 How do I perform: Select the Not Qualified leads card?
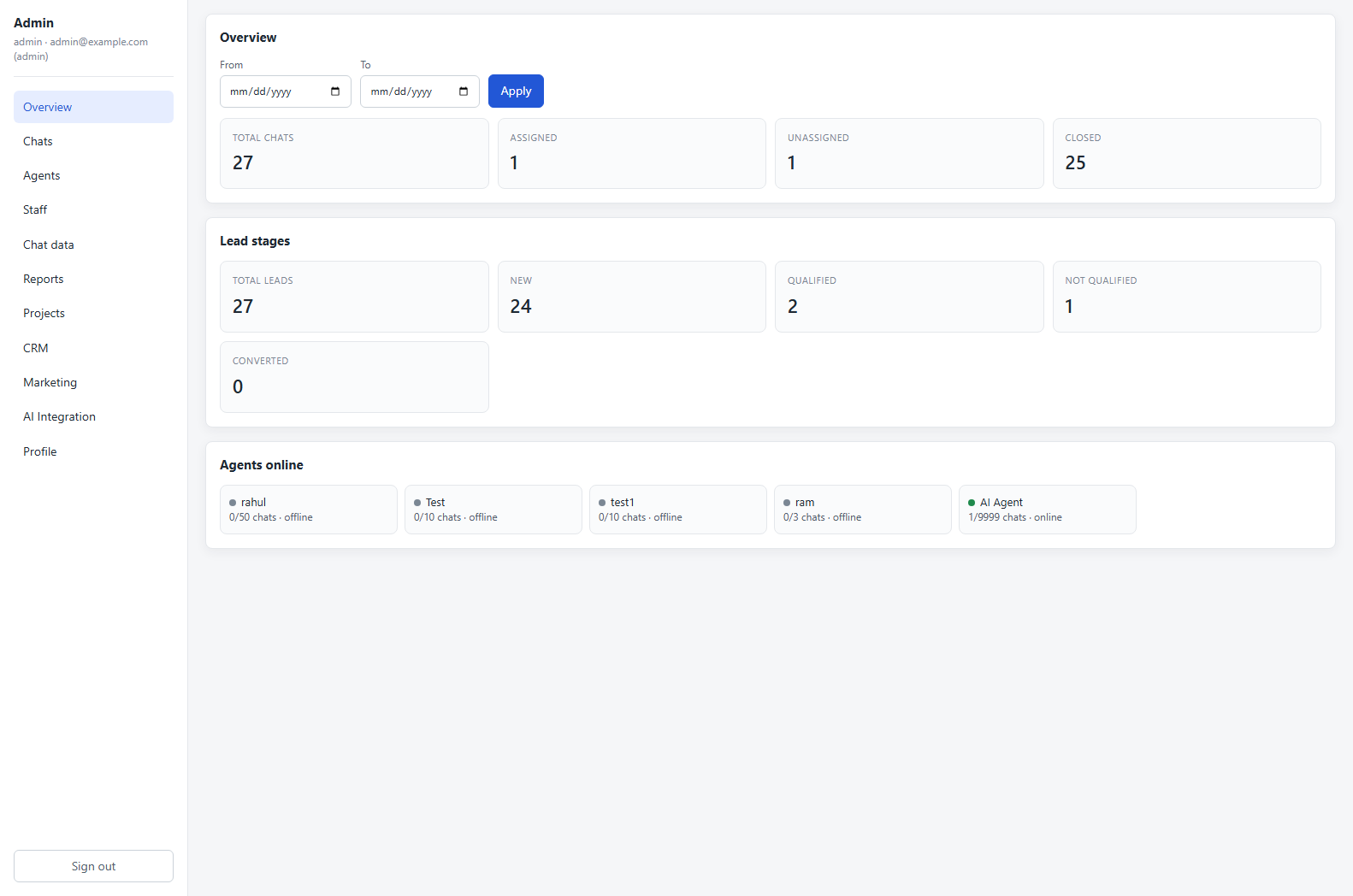point(1187,297)
